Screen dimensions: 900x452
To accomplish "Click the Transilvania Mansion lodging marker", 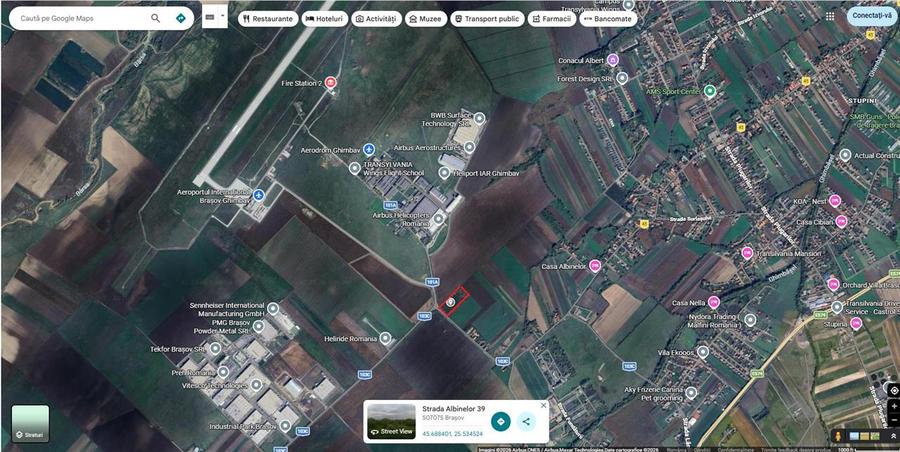I will pyautogui.click(x=747, y=253).
